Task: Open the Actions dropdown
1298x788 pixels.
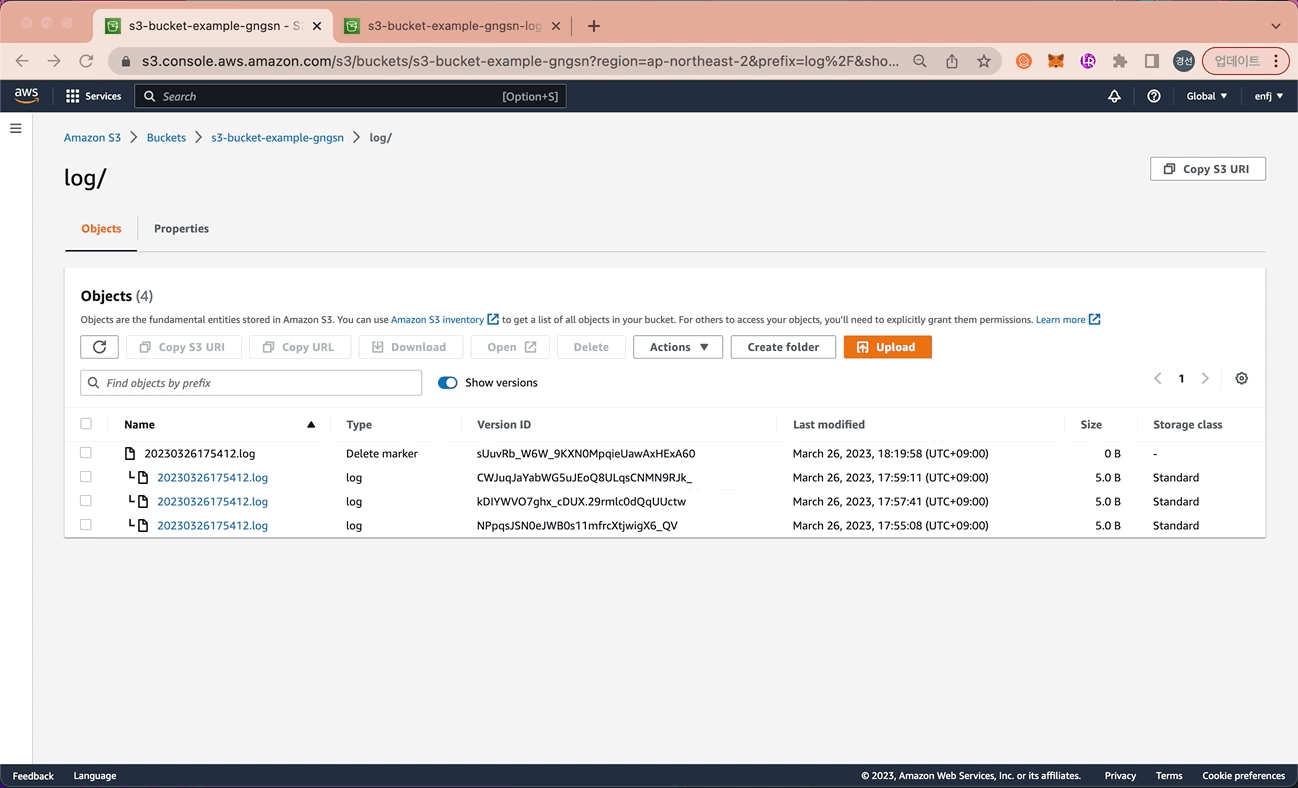Action: tap(678, 347)
